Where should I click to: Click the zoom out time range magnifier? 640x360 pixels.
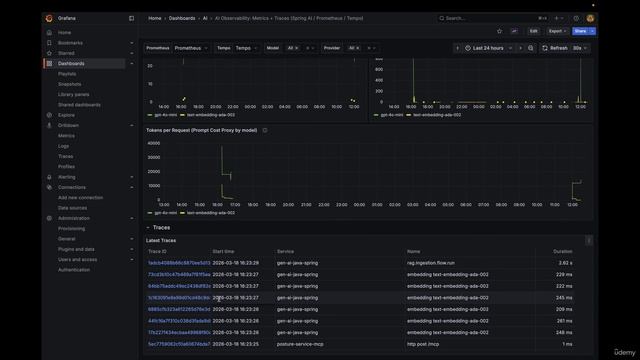(531, 48)
